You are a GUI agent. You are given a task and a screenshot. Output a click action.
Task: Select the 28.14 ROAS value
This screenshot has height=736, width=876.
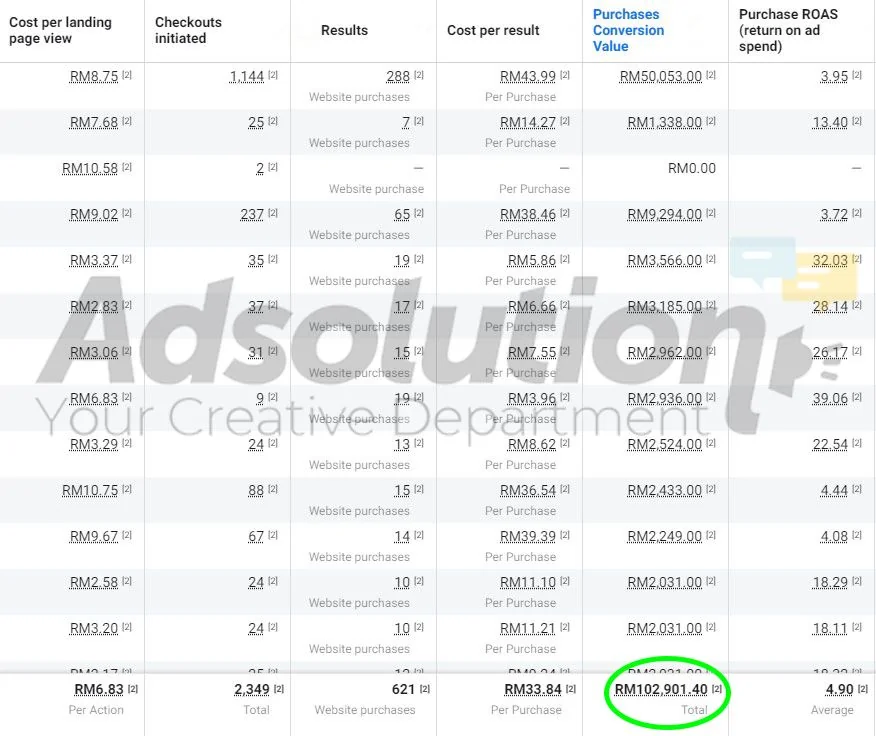click(x=830, y=306)
